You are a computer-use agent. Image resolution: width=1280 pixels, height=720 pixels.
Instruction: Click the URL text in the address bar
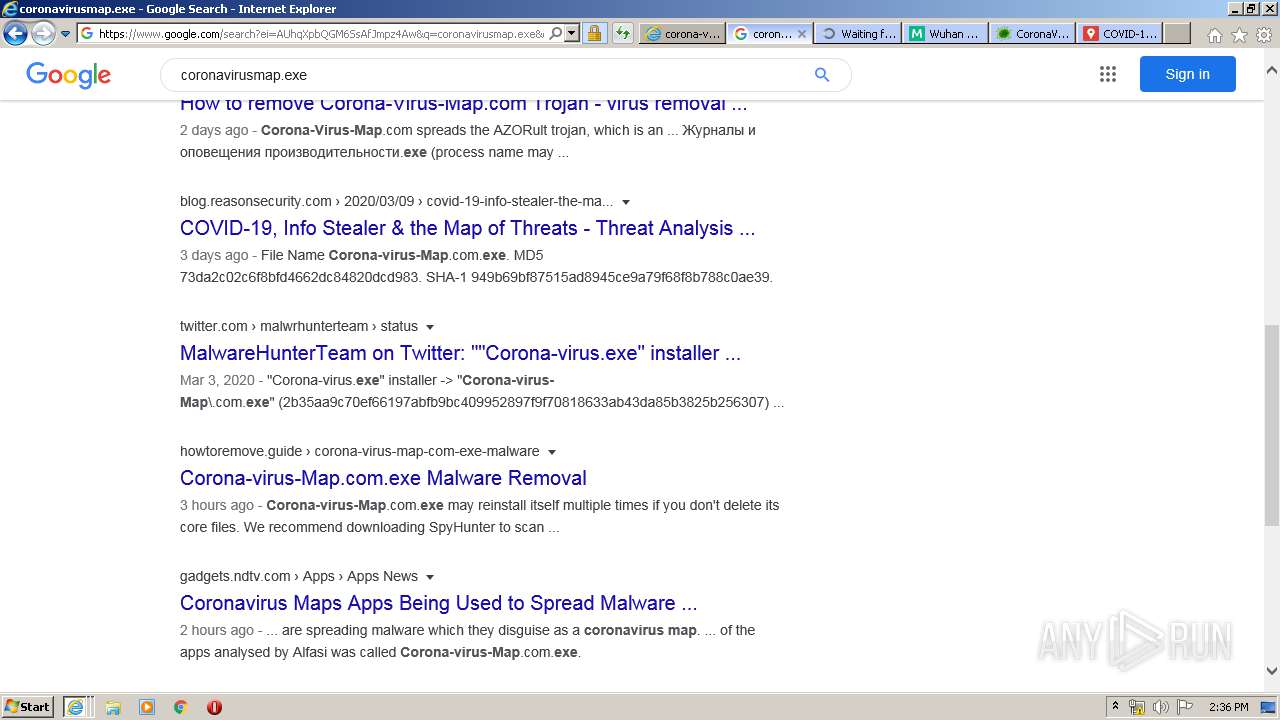[x=321, y=33]
